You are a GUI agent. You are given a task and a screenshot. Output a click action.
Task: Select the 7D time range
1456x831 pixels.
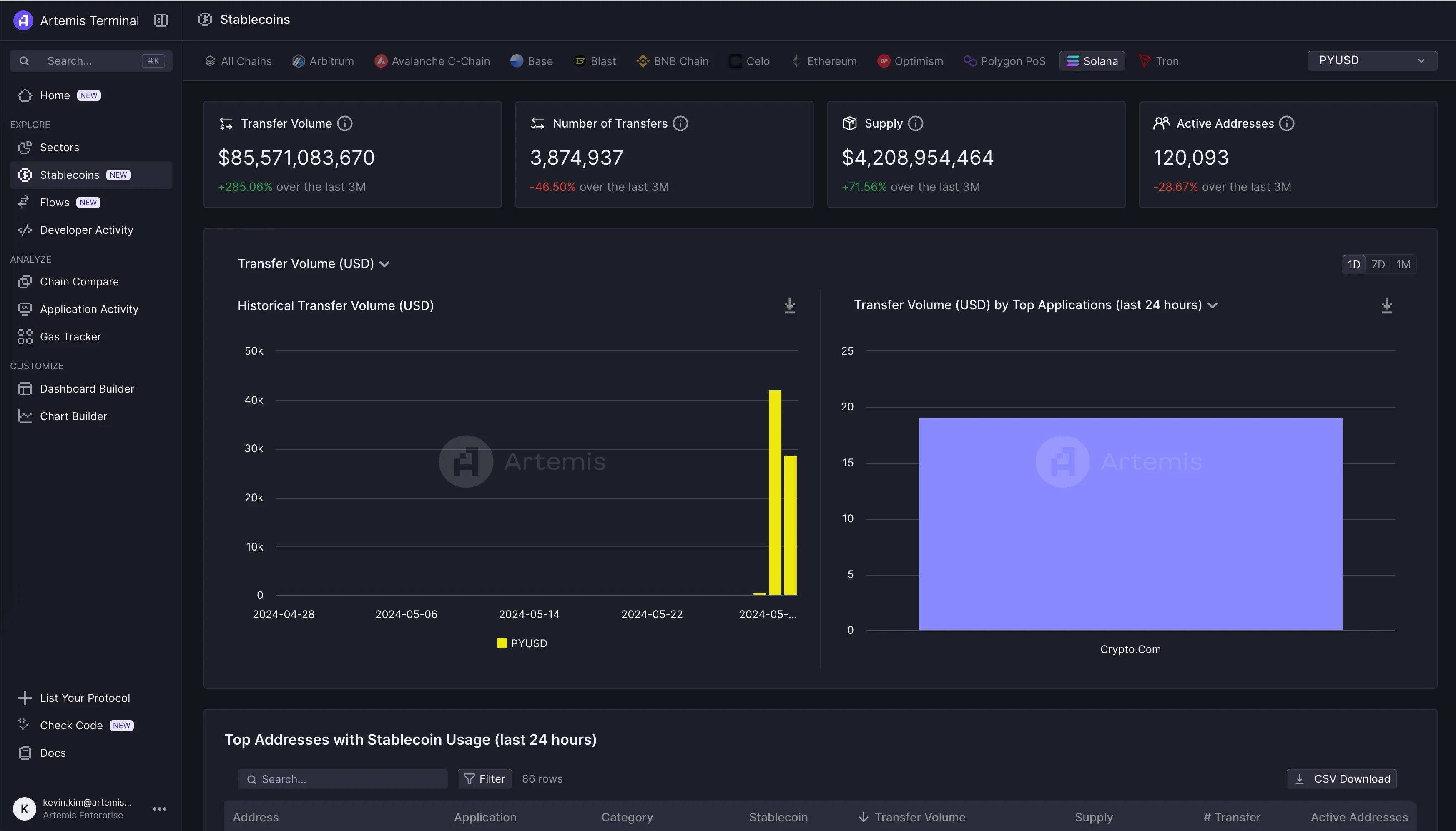1378,264
